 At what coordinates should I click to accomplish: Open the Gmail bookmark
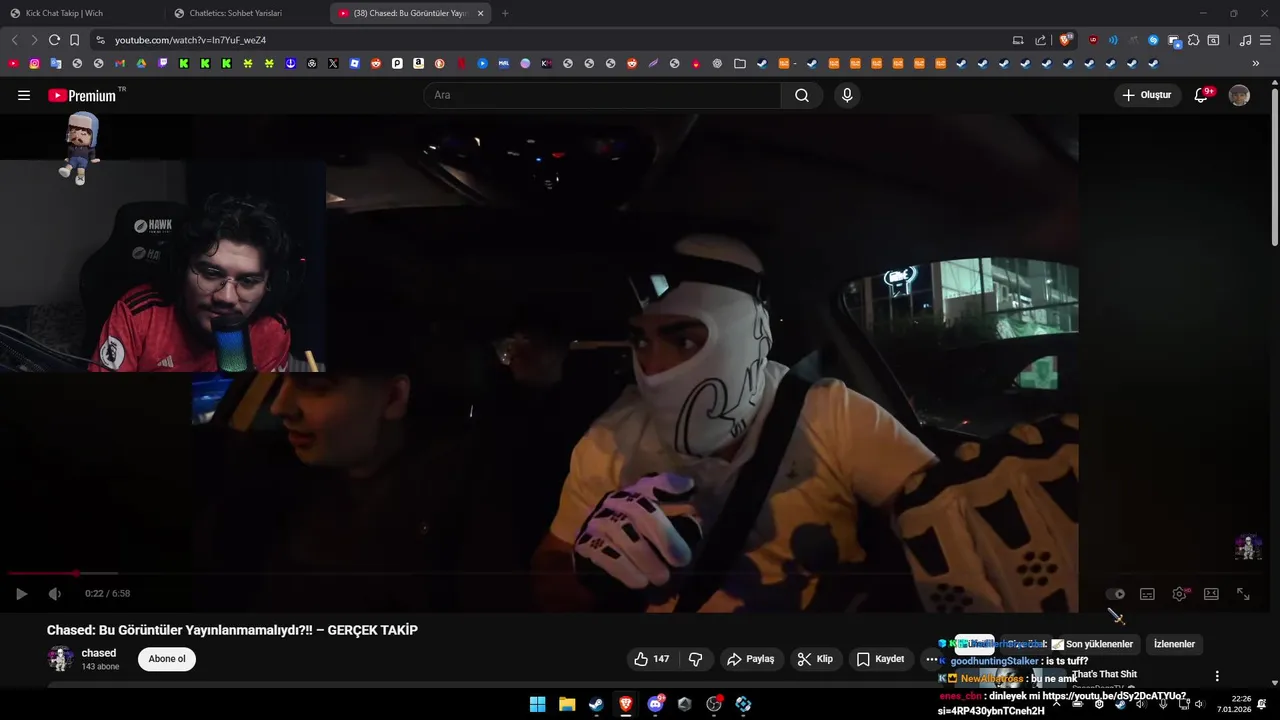[120, 63]
